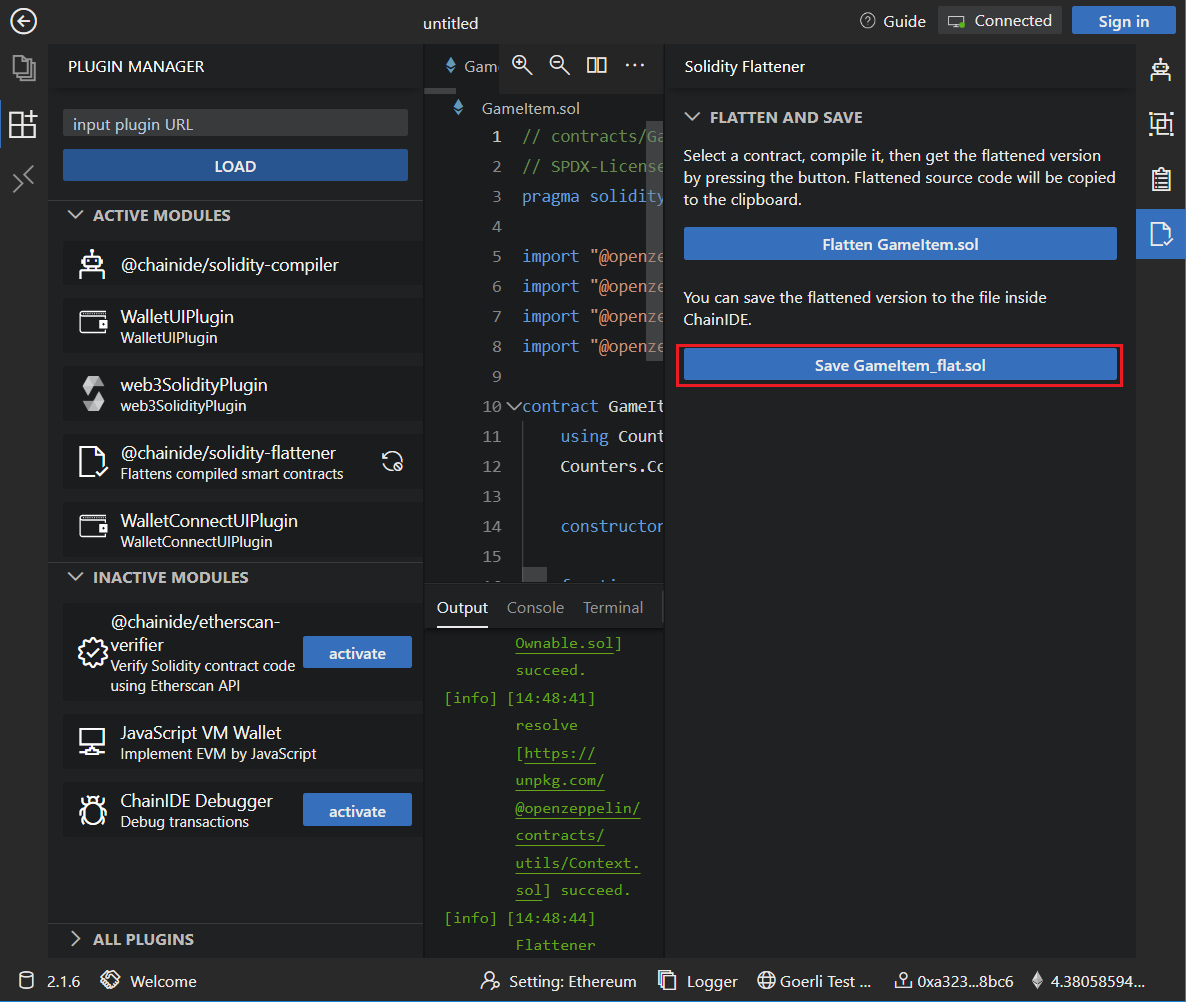The width and height of the screenshot is (1186, 1002).
Task: Activate the etherscan-verifier plugin
Action: click(357, 654)
